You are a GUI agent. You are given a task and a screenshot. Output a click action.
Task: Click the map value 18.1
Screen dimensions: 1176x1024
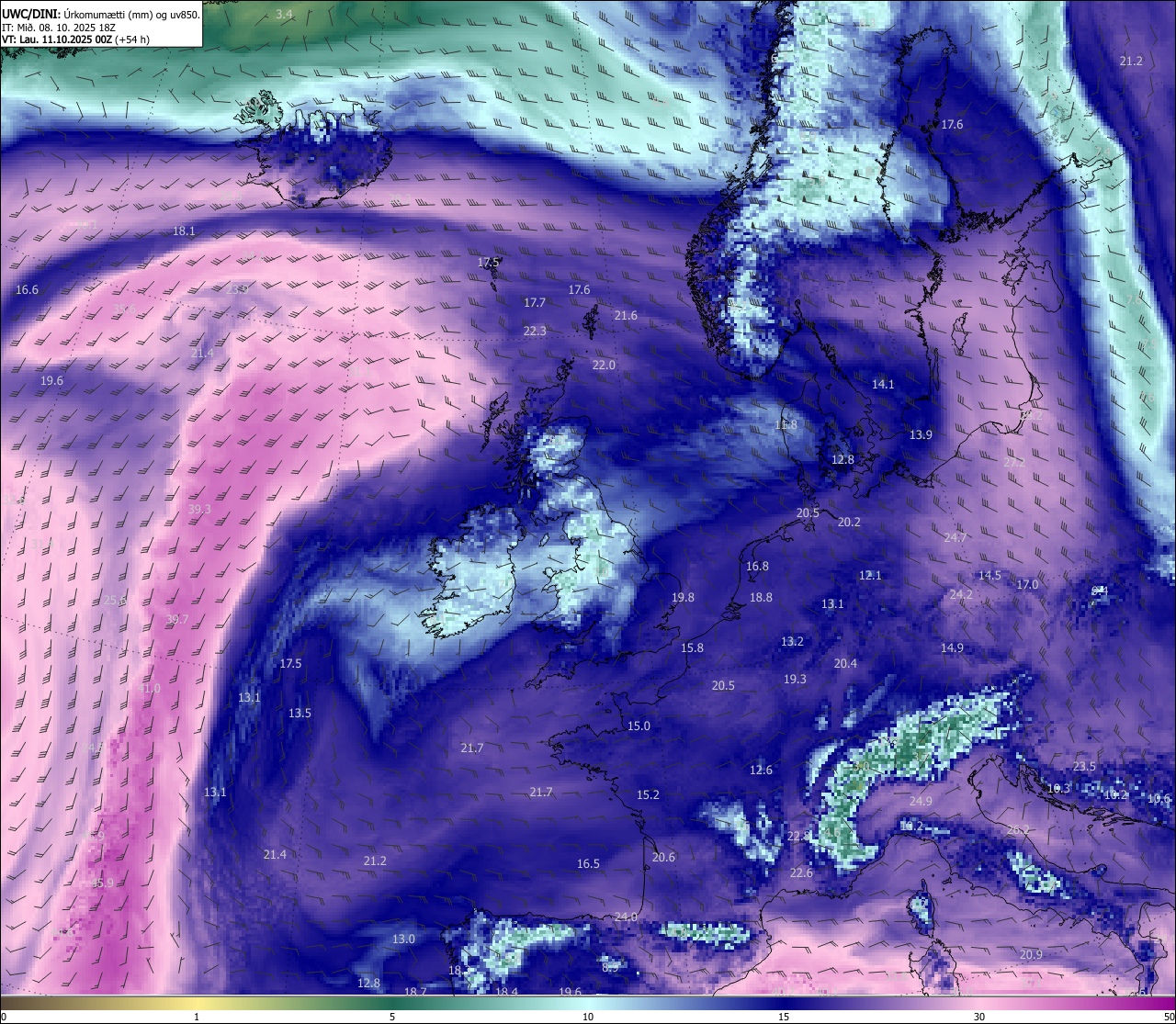click(184, 231)
